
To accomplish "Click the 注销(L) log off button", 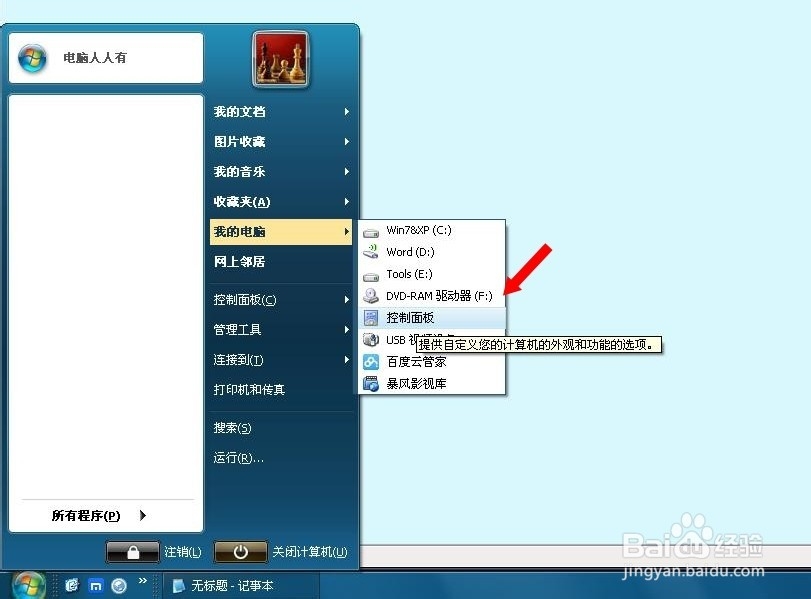I will click(180, 551).
